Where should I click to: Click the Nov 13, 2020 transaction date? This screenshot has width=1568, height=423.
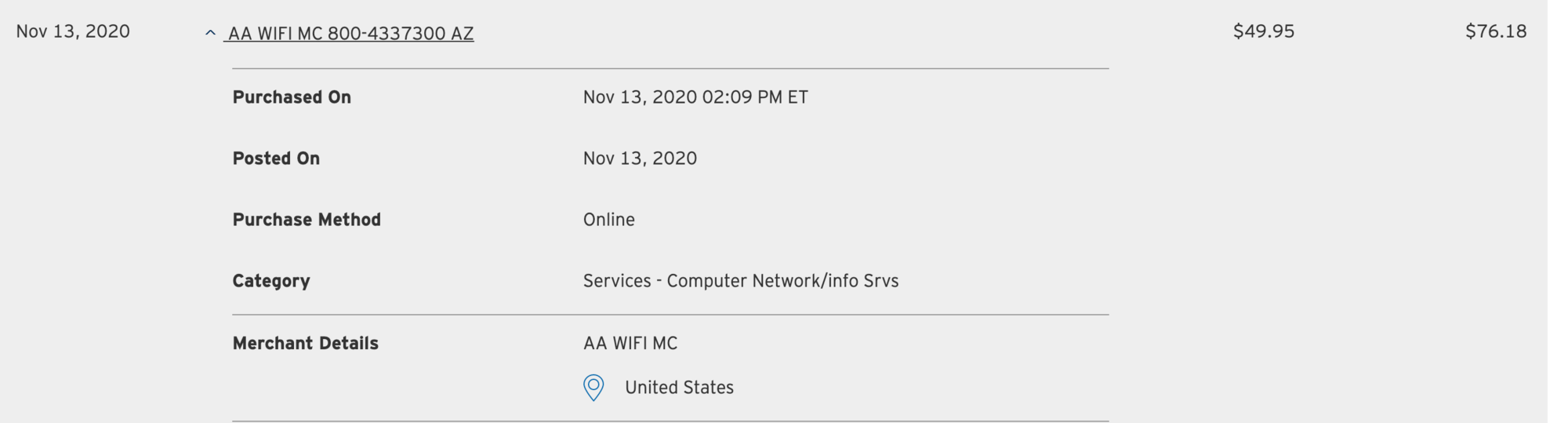pos(73,31)
